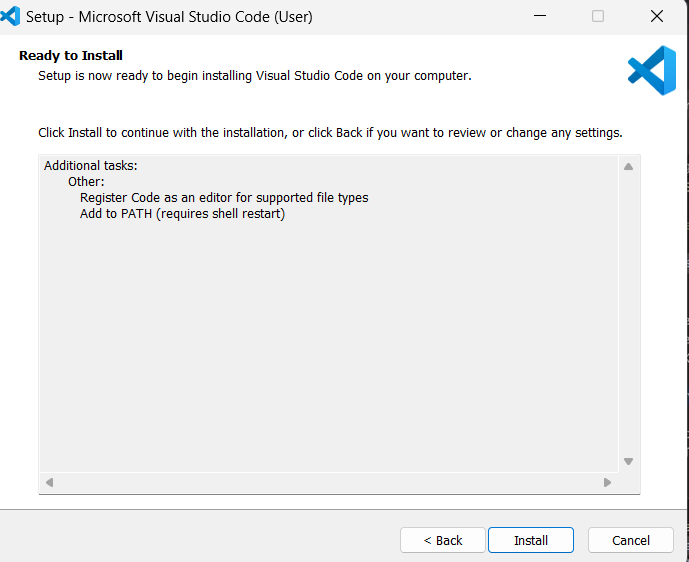The width and height of the screenshot is (689, 562).
Task: Go back with the < Back button
Action: [442, 540]
